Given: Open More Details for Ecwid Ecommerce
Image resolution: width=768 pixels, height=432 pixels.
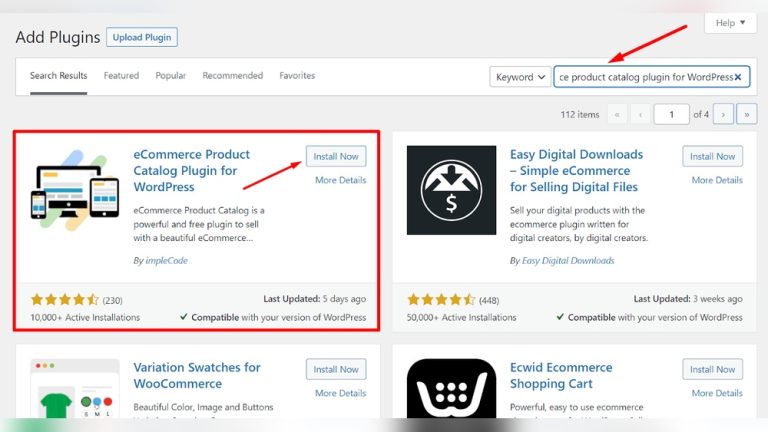Looking at the screenshot, I should tap(717, 393).
